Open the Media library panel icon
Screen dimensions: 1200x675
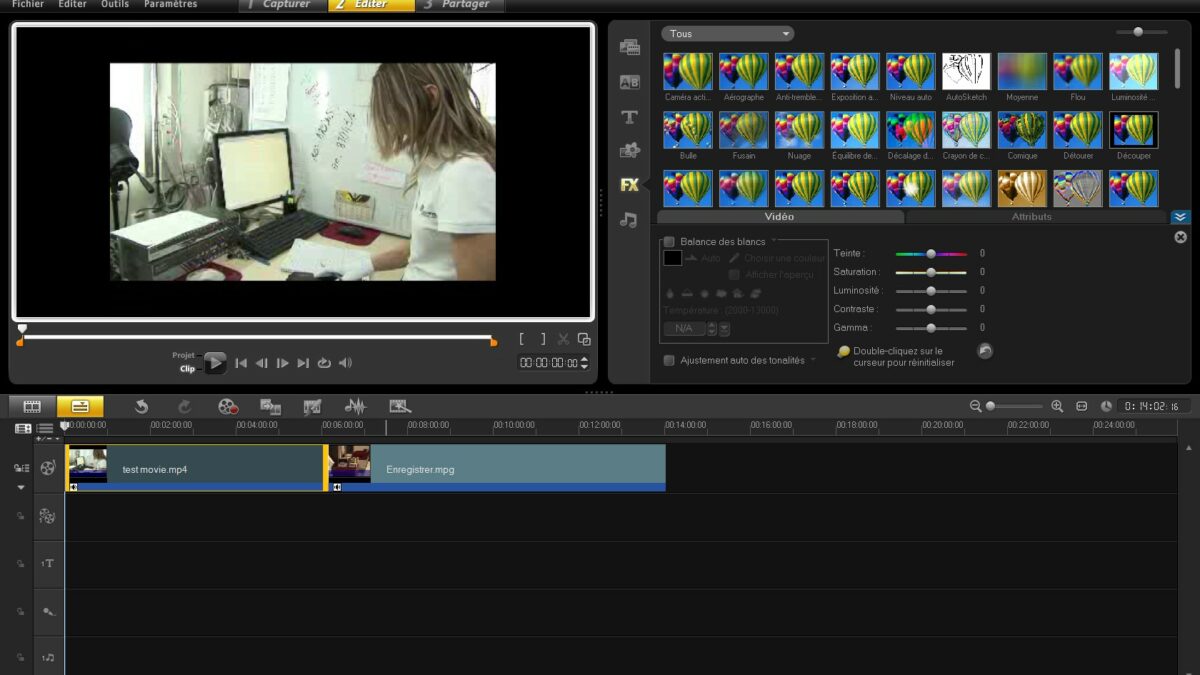[629, 47]
